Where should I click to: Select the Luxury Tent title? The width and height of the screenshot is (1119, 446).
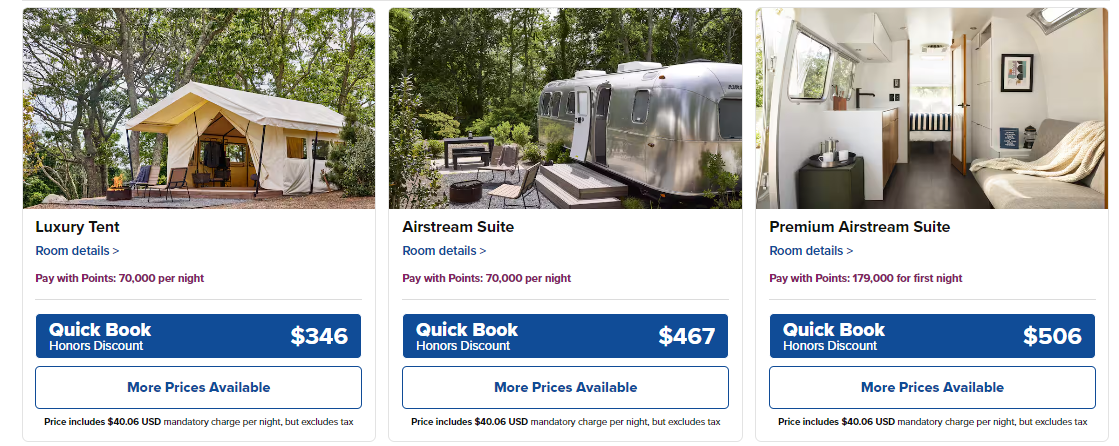click(x=77, y=227)
